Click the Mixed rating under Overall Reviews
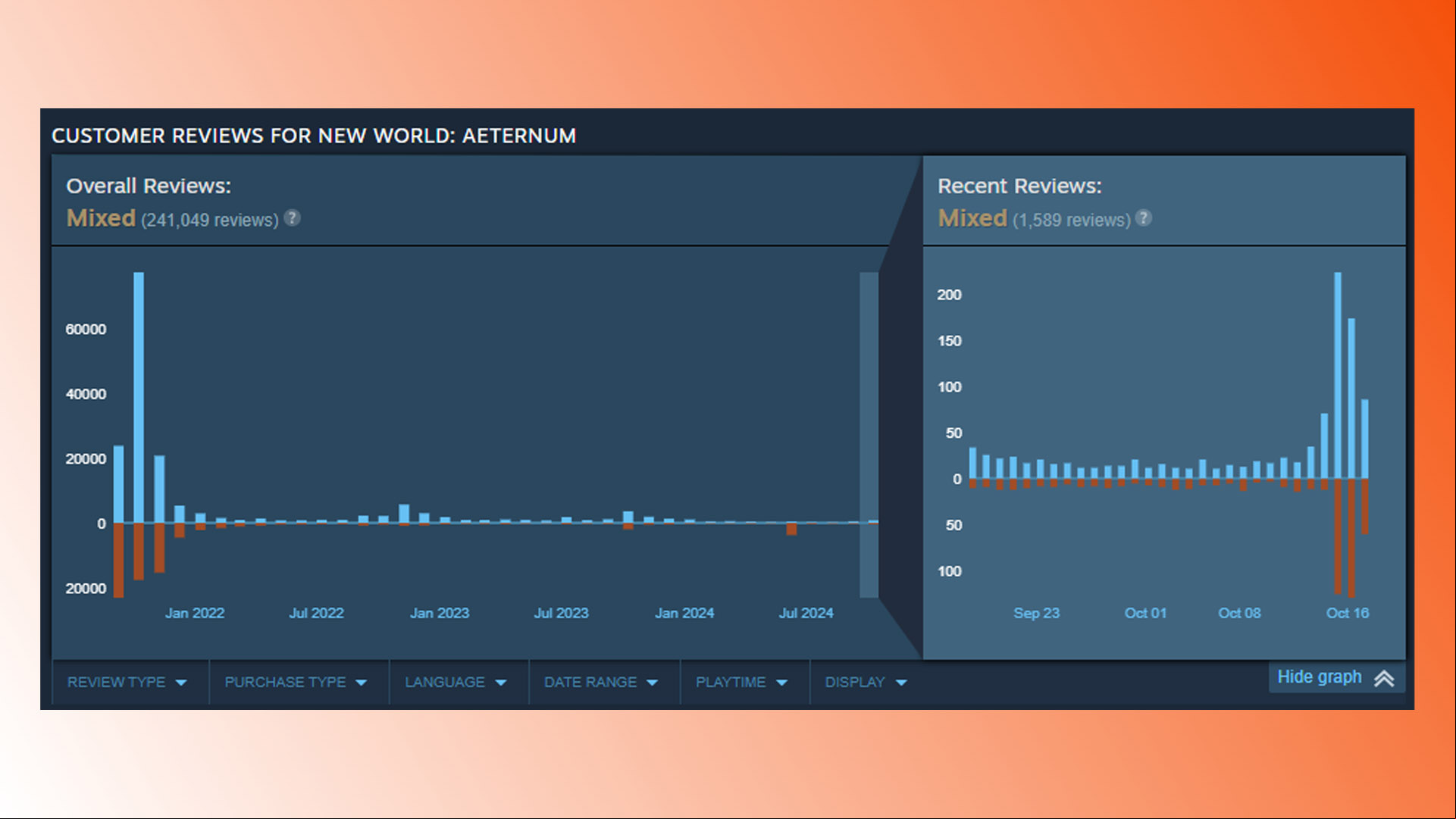The image size is (1456, 819). pyautogui.click(x=101, y=218)
